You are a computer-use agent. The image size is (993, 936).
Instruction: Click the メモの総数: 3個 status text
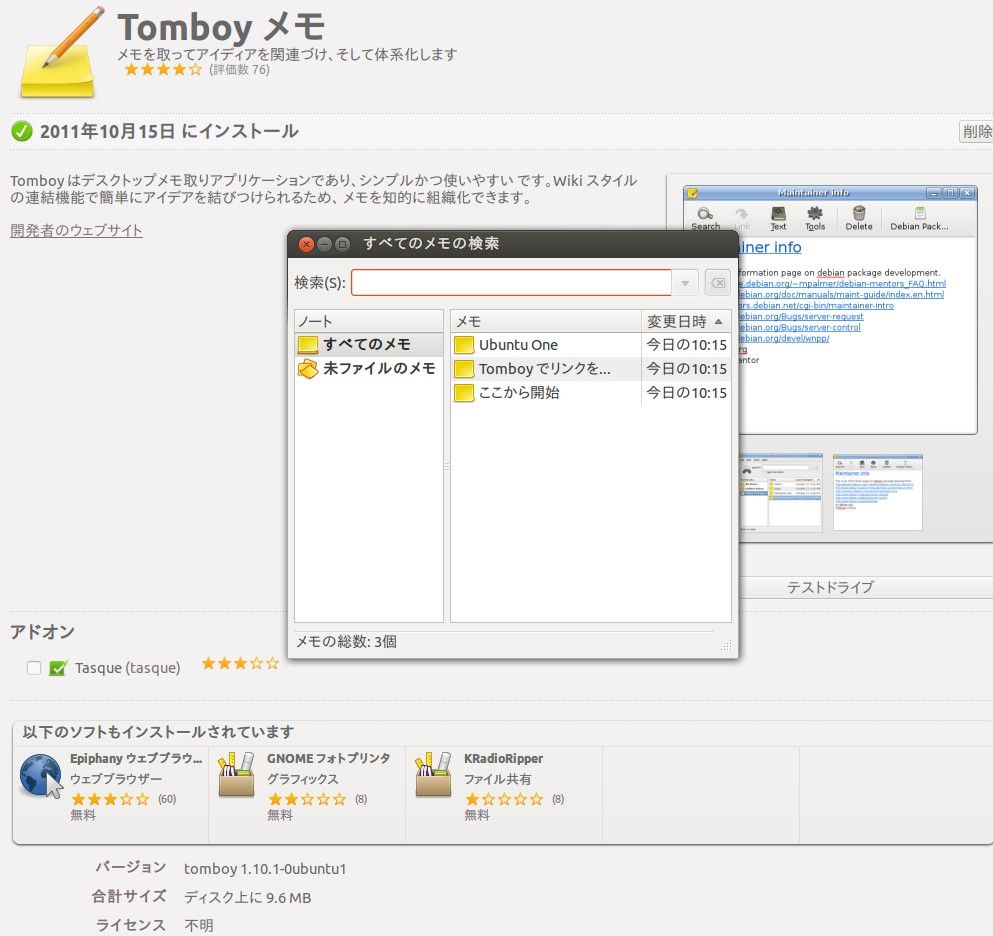(x=346, y=642)
